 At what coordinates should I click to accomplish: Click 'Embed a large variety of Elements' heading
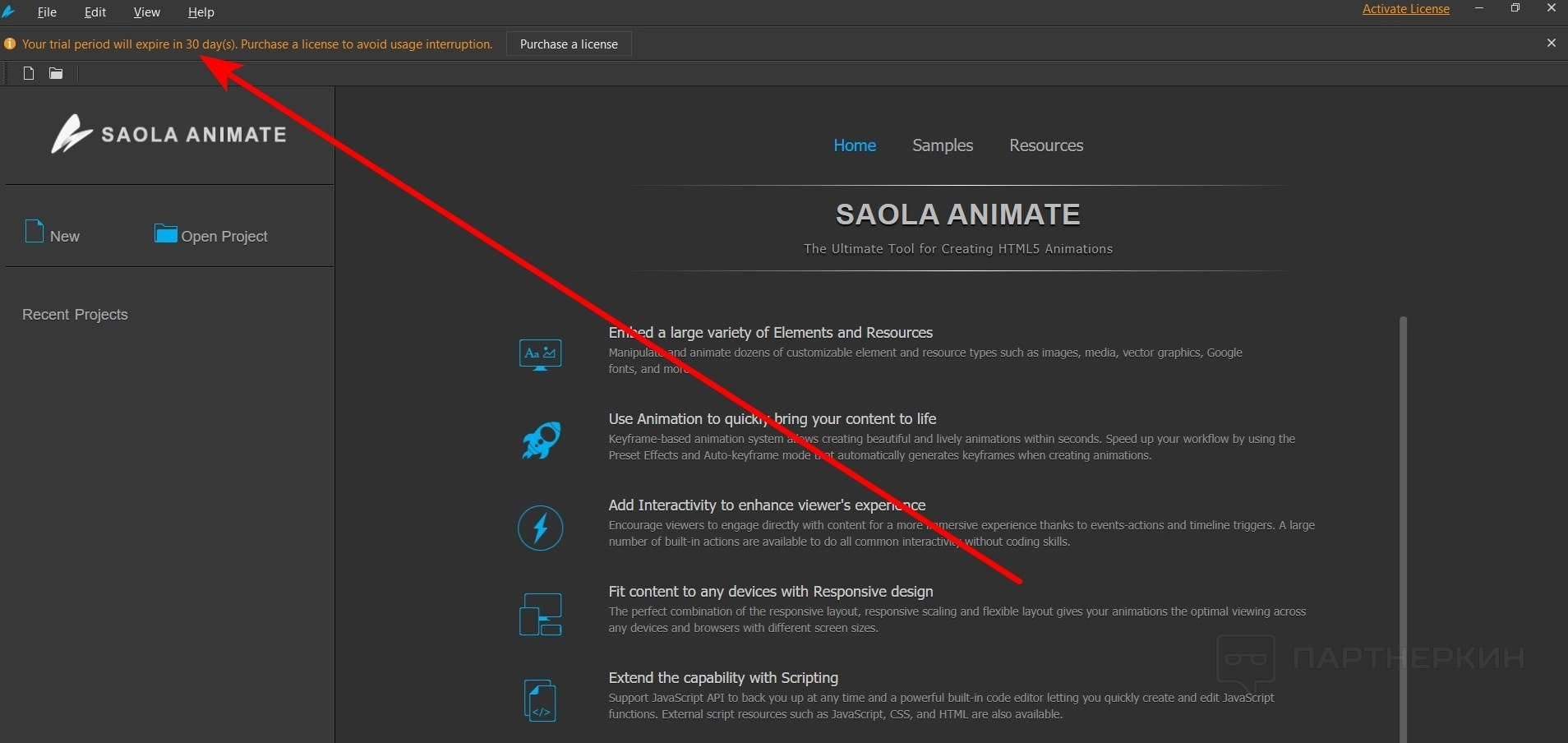(x=771, y=333)
